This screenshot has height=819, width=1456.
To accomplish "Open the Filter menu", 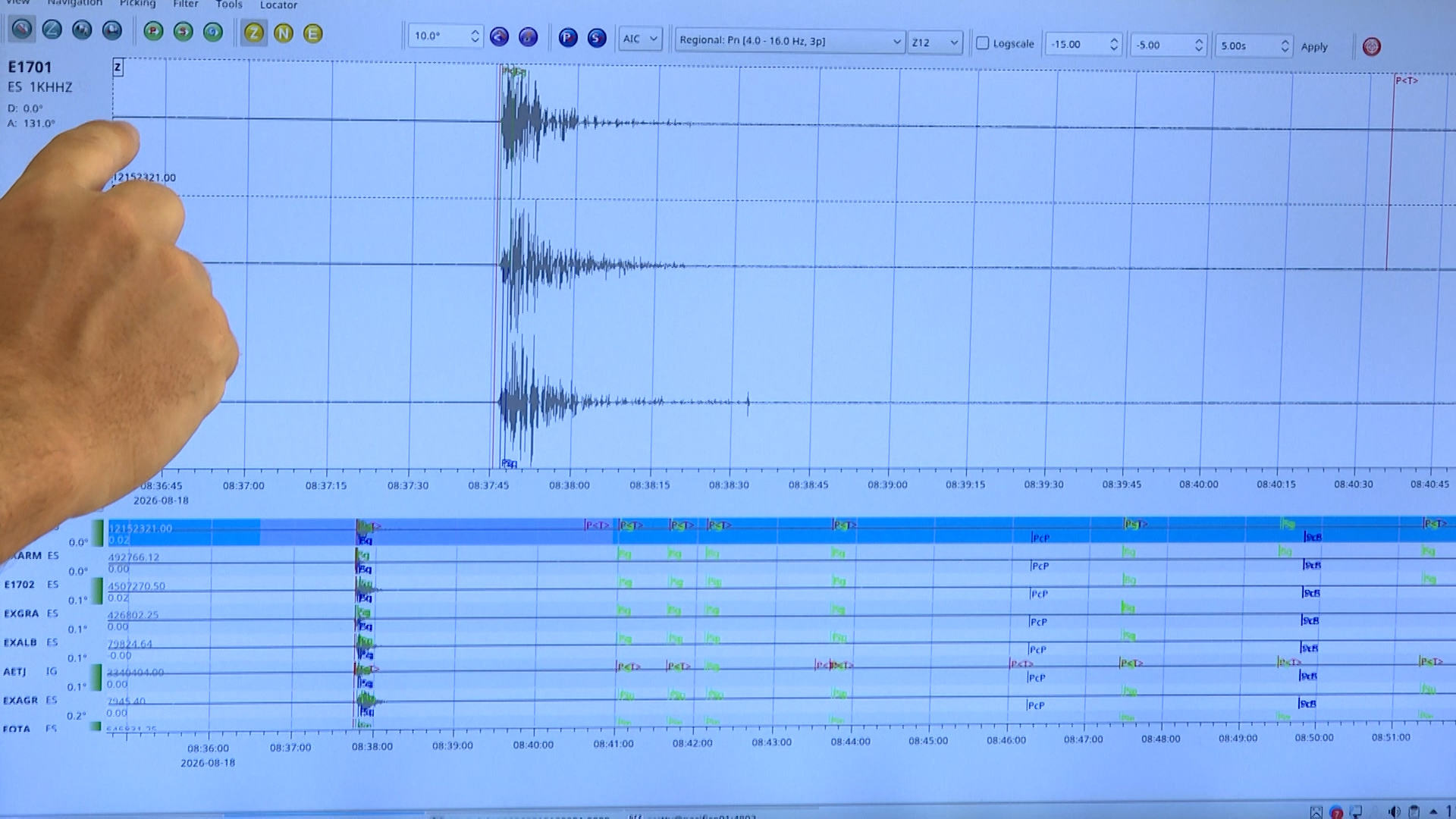I will pos(186,4).
